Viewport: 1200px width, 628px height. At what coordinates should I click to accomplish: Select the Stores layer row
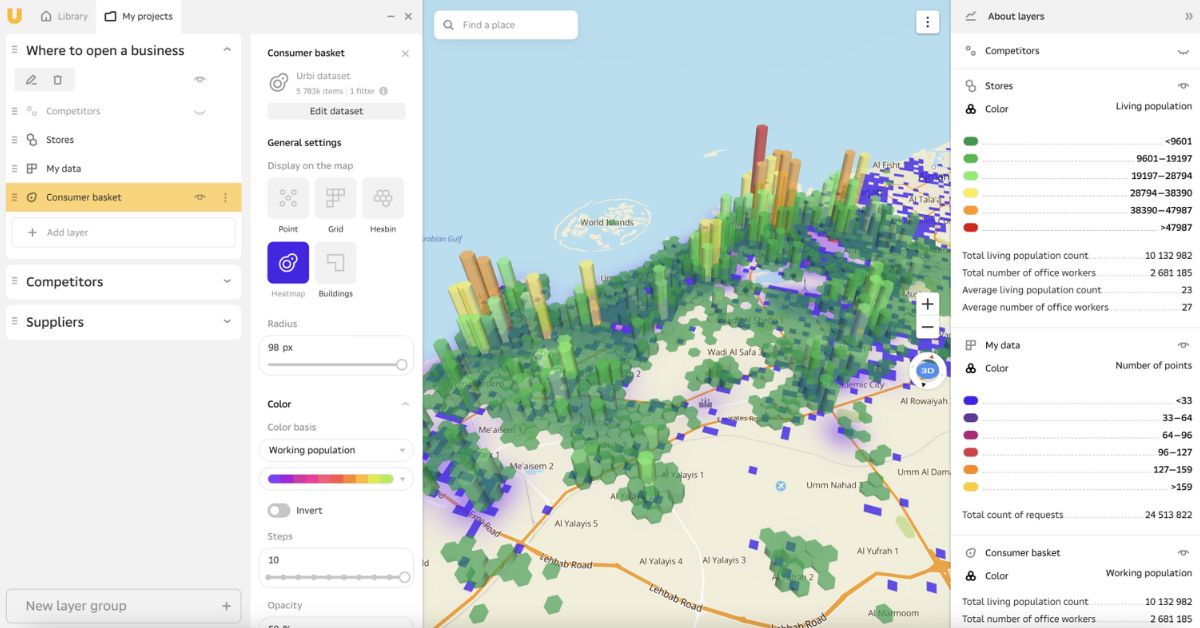click(124, 140)
